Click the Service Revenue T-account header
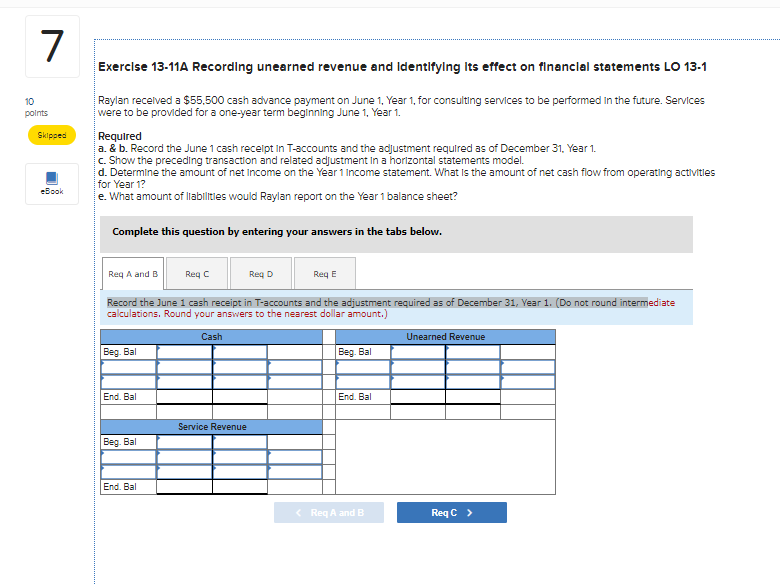The image size is (780, 584). click(x=211, y=427)
